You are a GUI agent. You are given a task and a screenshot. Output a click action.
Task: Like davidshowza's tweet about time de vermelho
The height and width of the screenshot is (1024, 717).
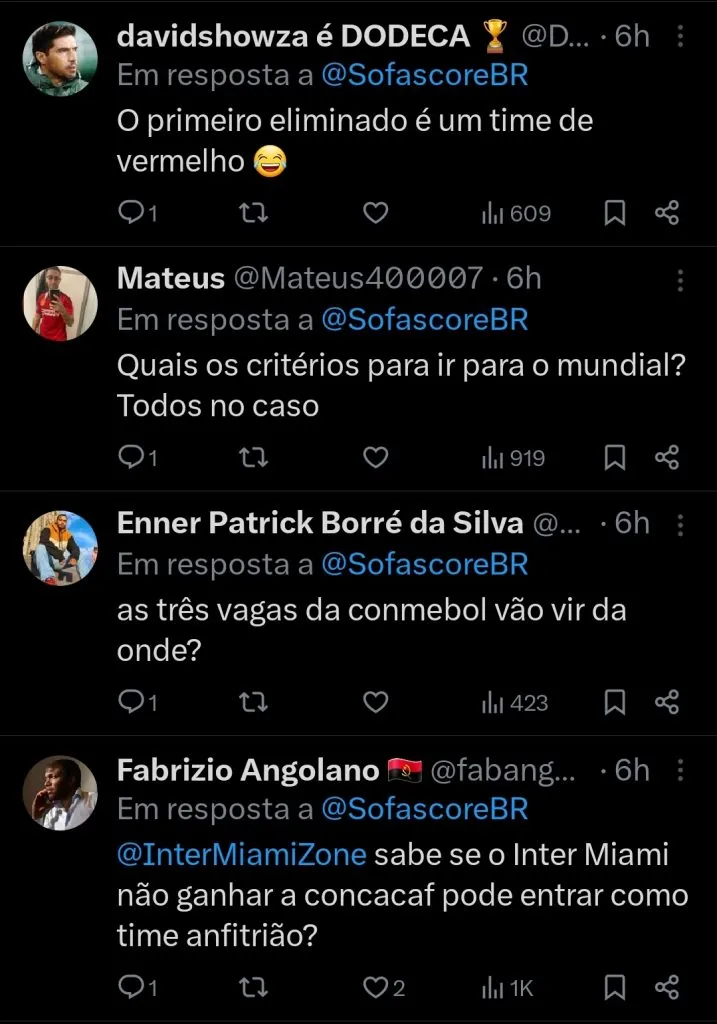pos(375,213)
